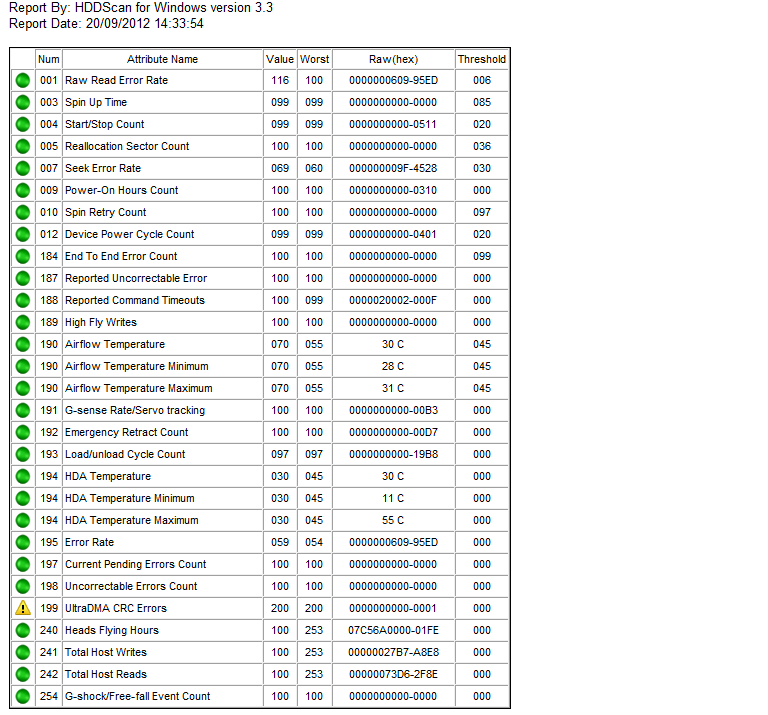
Task: Click green status icon for Seek Error Rate
Action: pyautogui.click(x=23, y=168)
